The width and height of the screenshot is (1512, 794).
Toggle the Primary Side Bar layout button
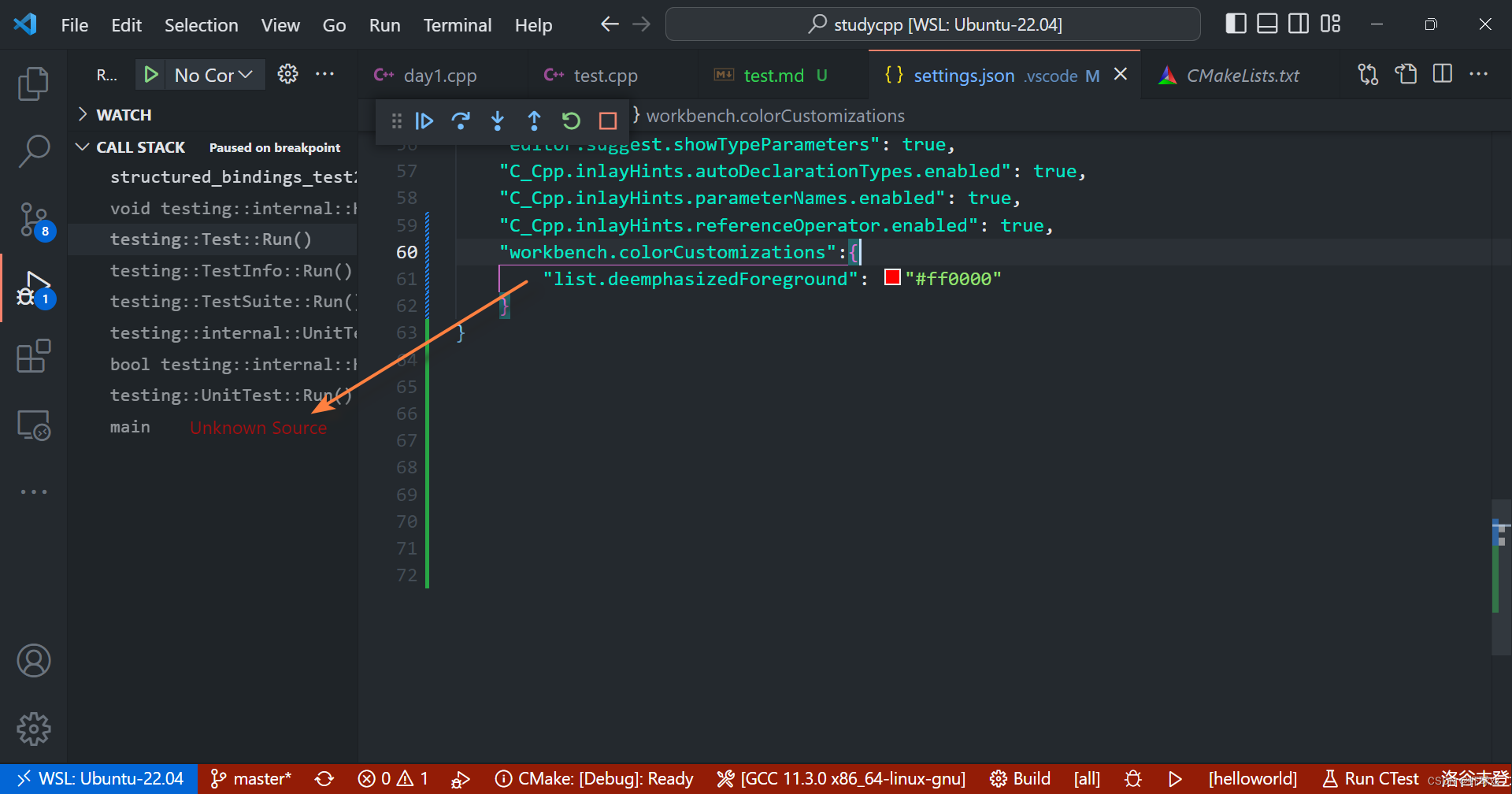(1236, 24)
